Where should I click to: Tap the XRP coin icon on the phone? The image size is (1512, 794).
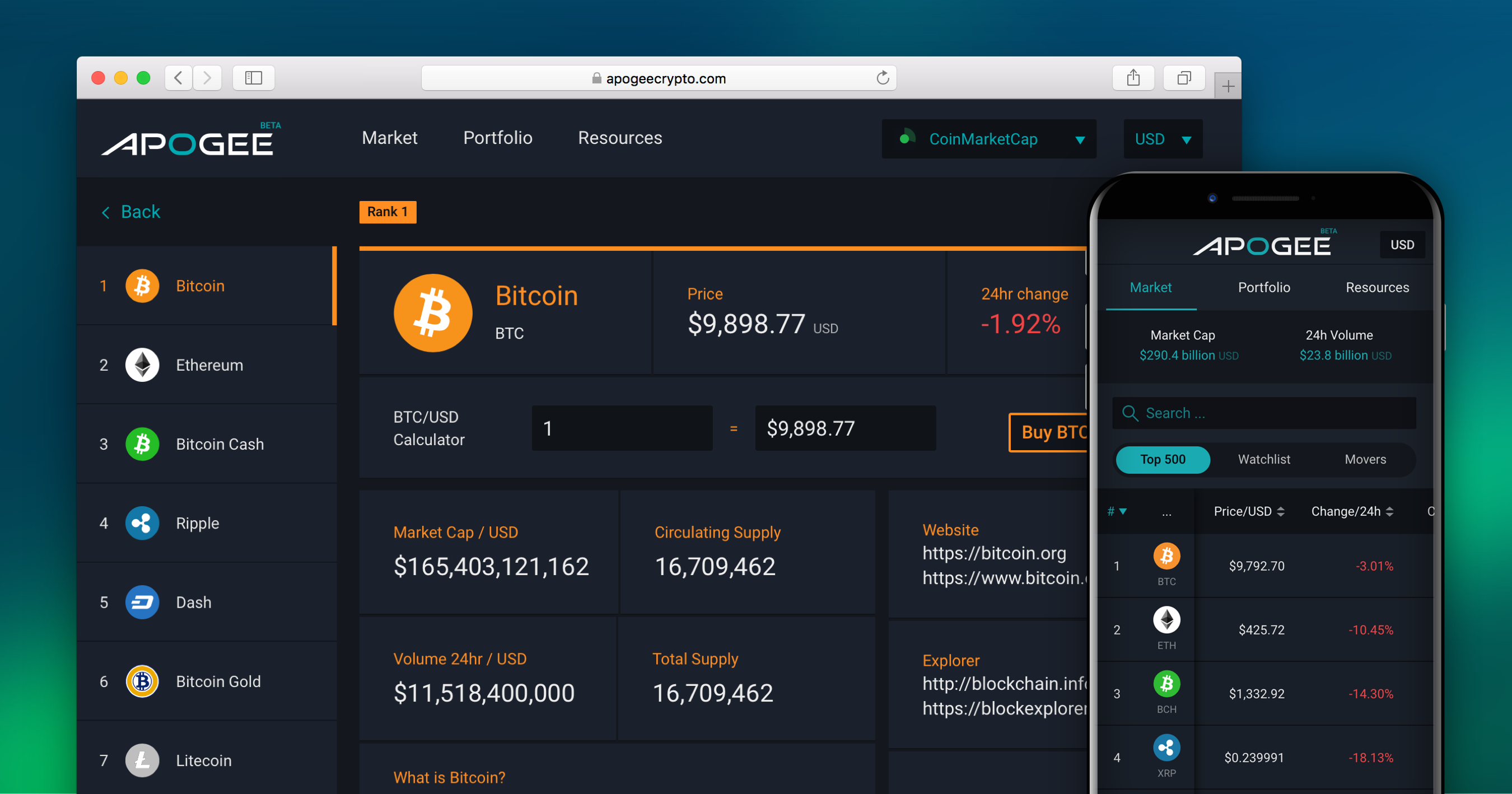pos(1167,748)
